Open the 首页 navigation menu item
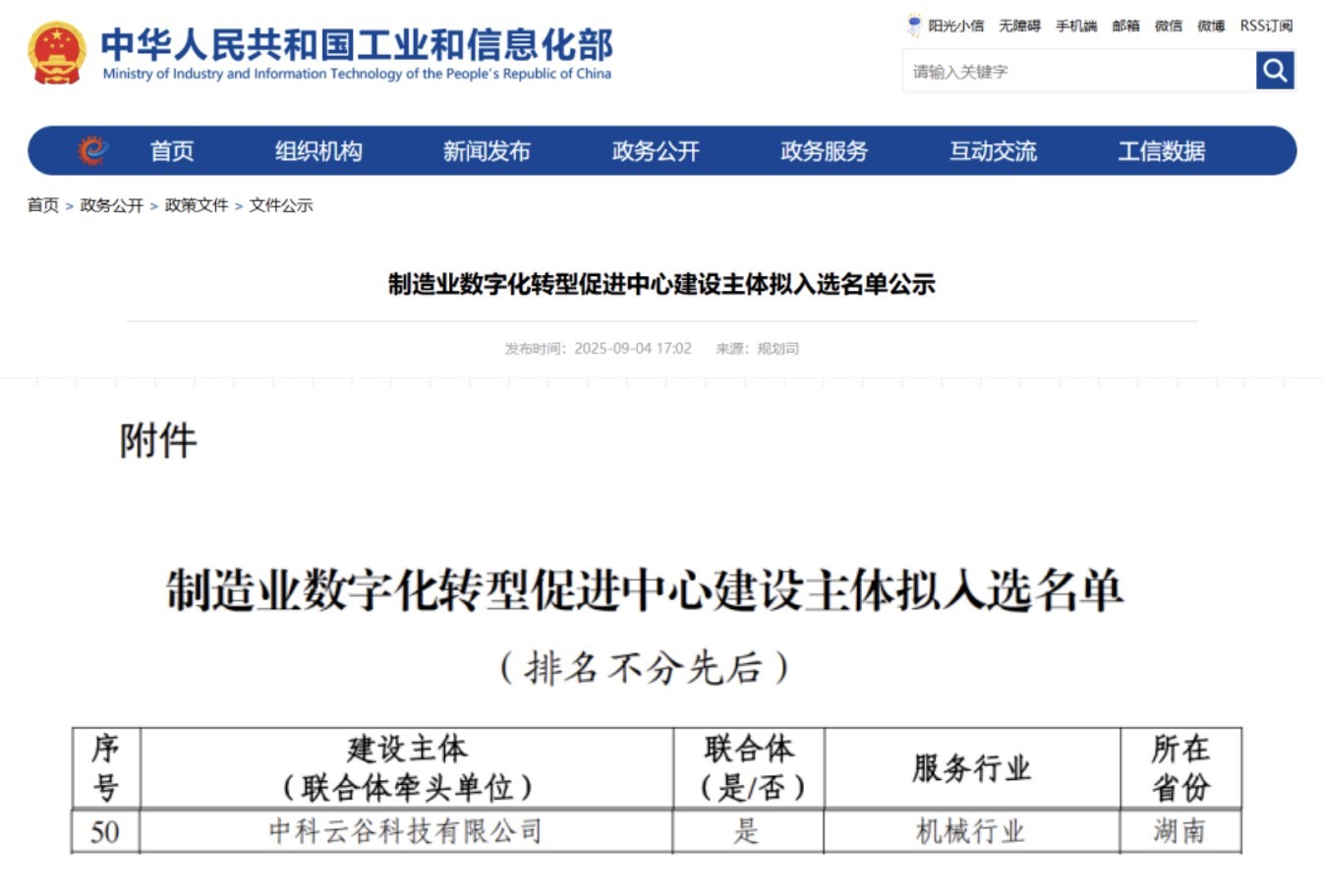Viewport: 1323px width, 896px height. coord(172,151)
